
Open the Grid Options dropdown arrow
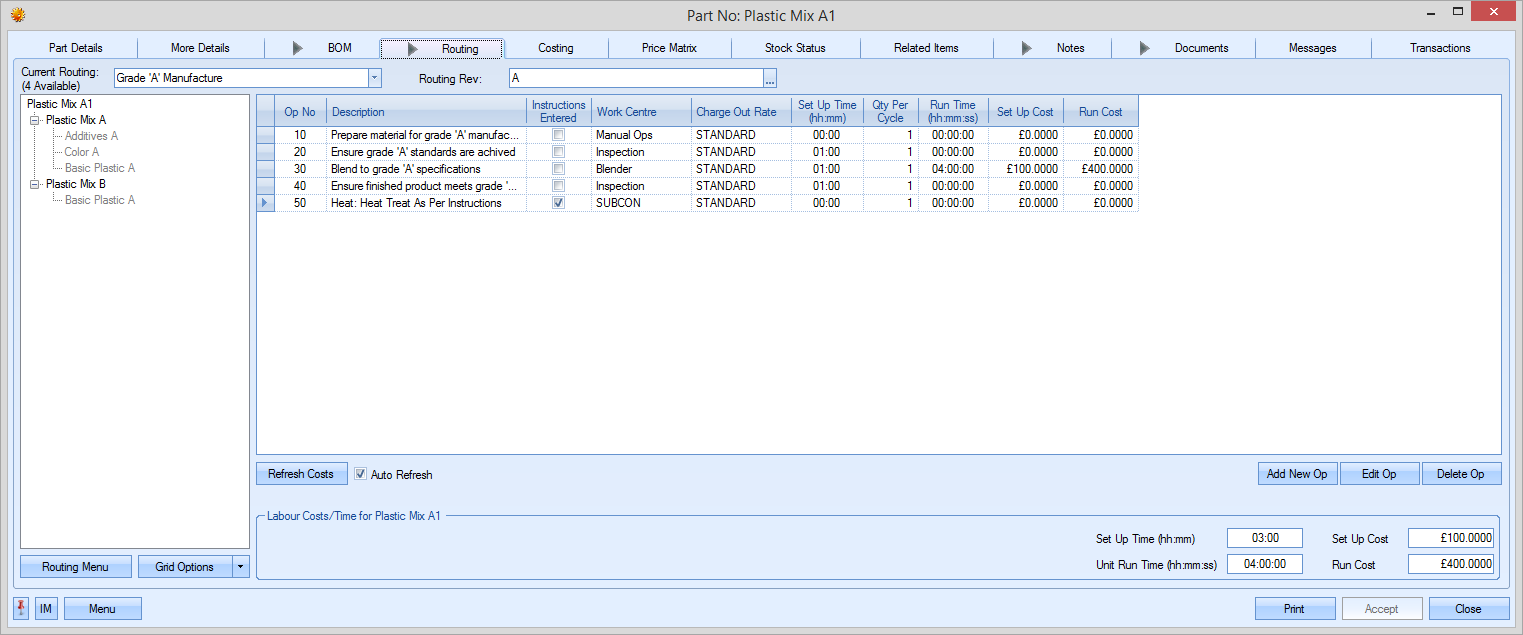[x=240, y=567]
